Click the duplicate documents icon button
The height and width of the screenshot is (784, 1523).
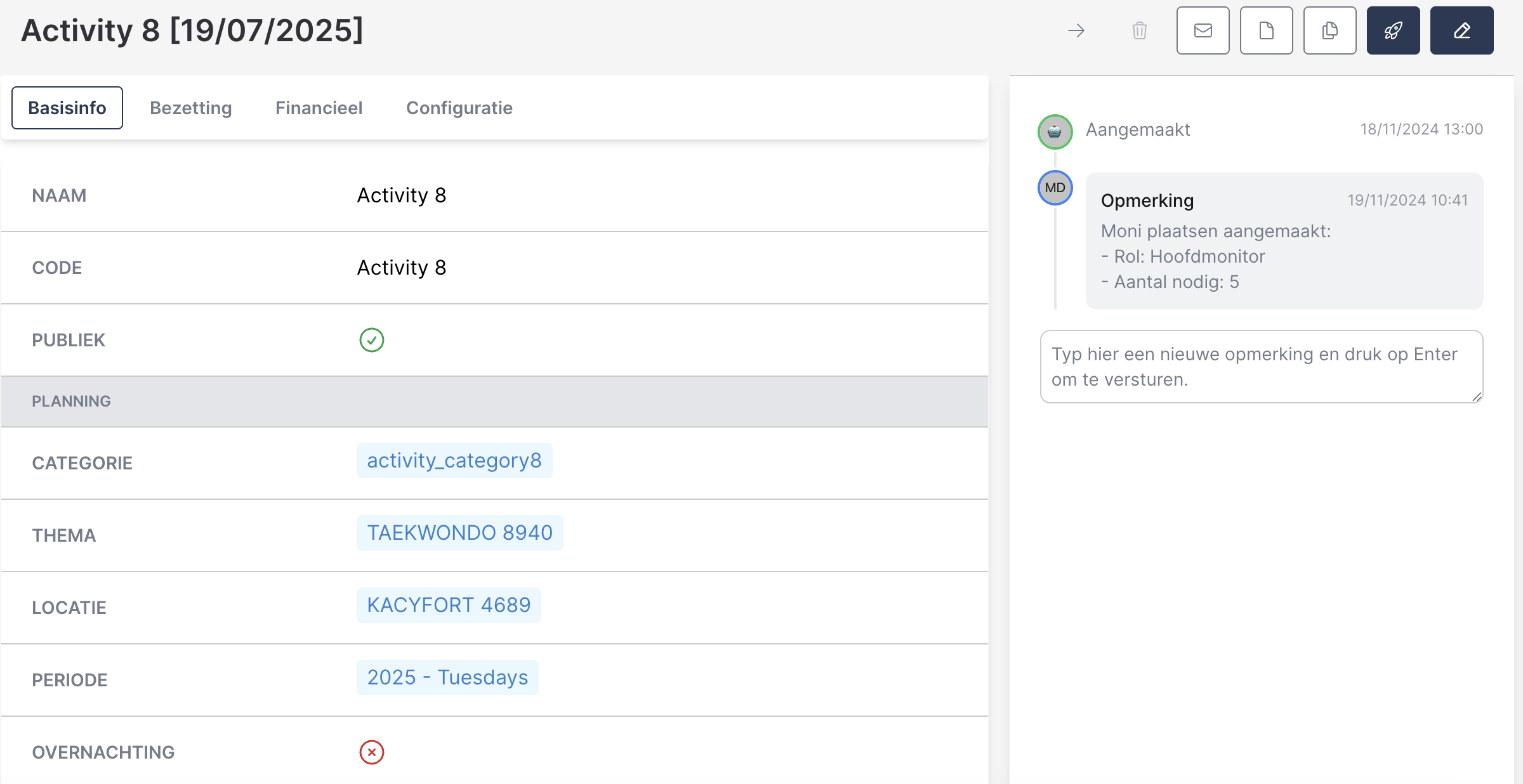pyautogui.click(x=1329, y=30)
